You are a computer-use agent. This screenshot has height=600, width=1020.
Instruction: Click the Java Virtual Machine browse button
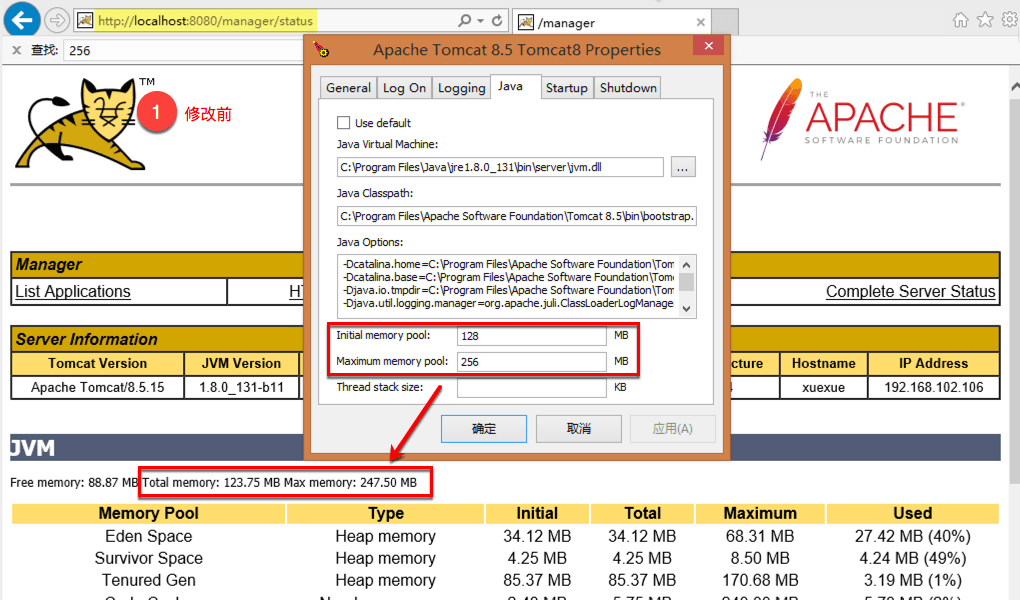682,167
